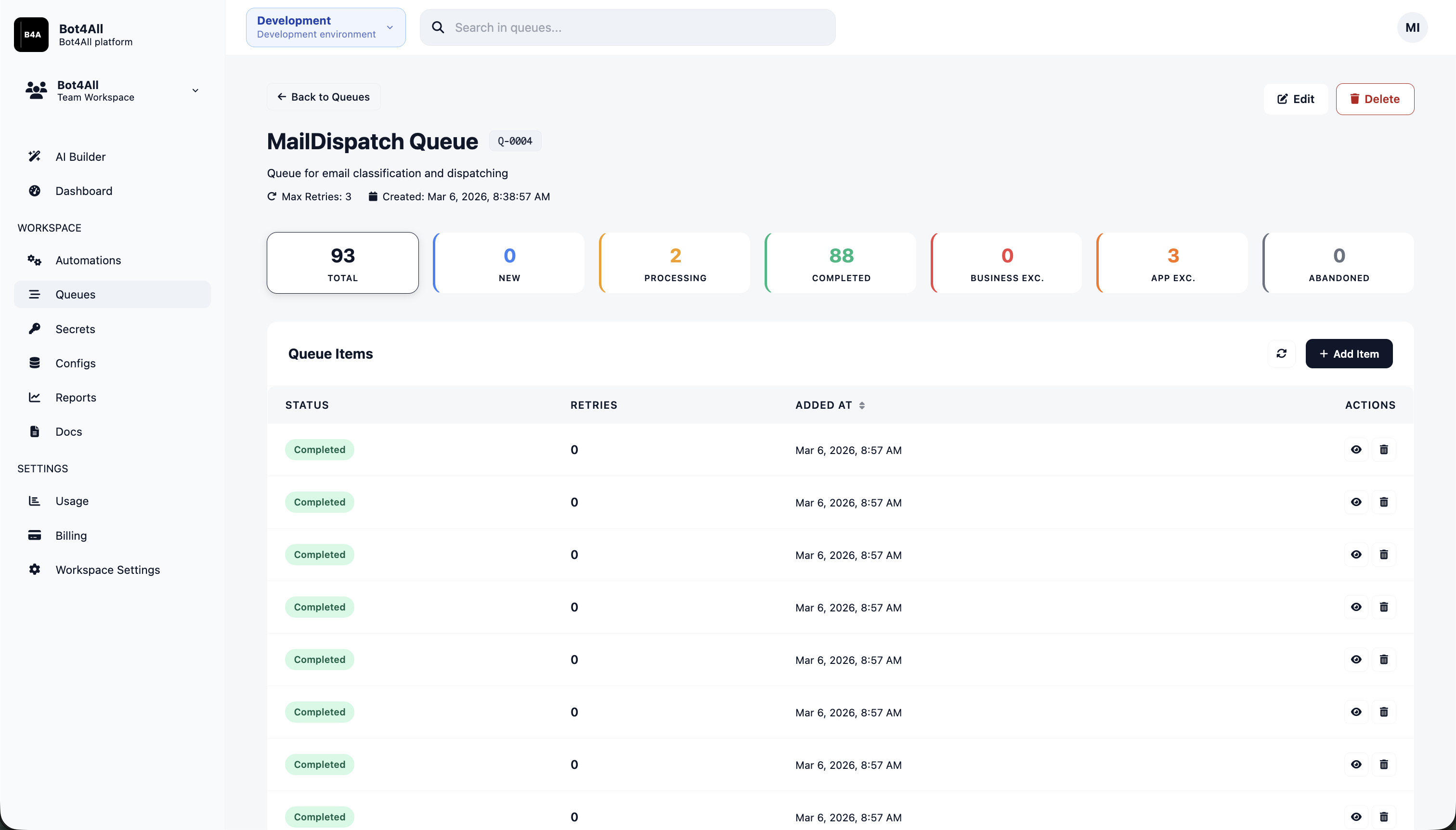The height and width of the screenshot is (830, 1456).
Task: Click the RETRIES column header
Action: tap(594, 405)
